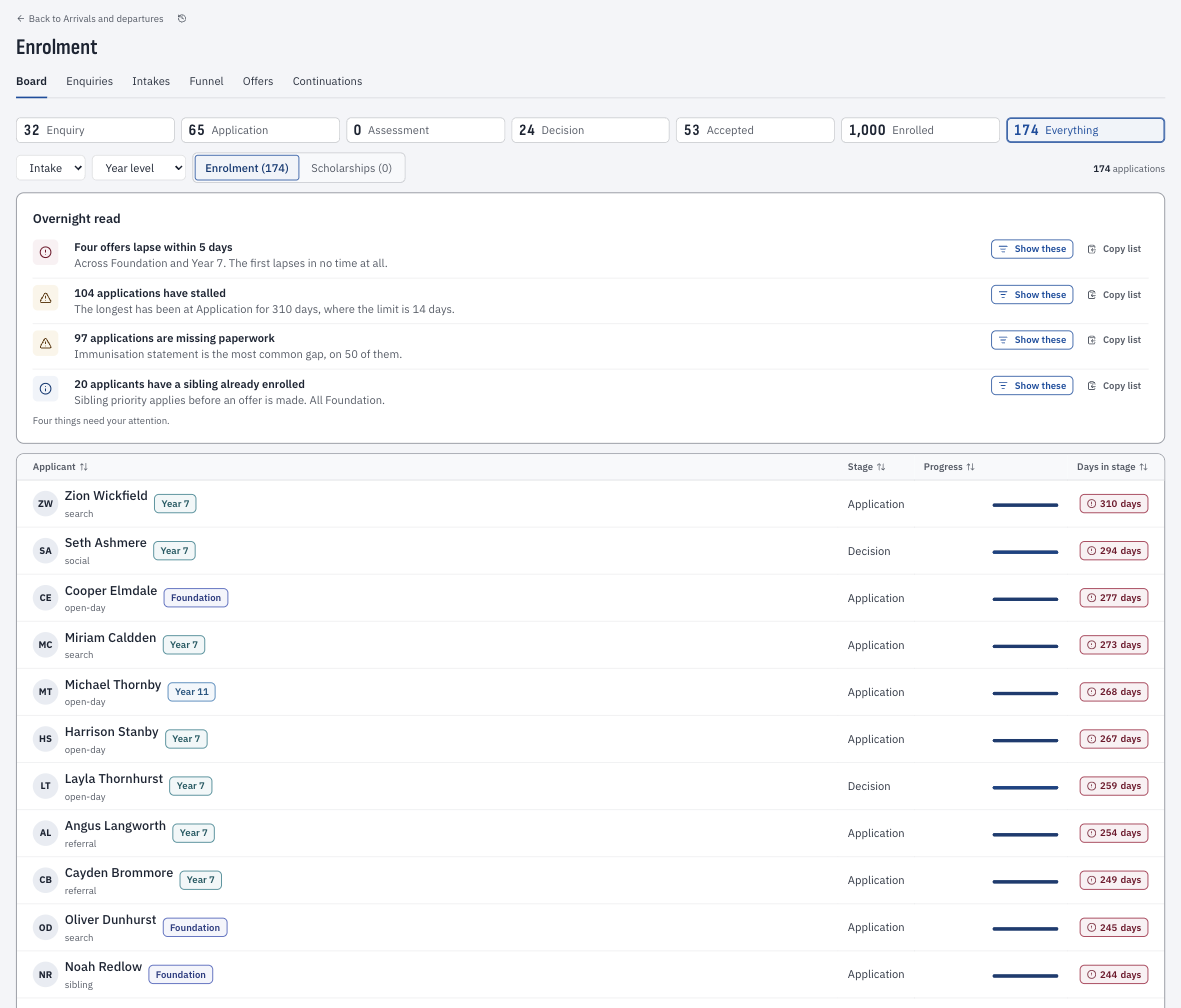The width and height of the screenshot is (1181, 1008).
Task: Show these for missing paperwork
Action: [1032, 341]
